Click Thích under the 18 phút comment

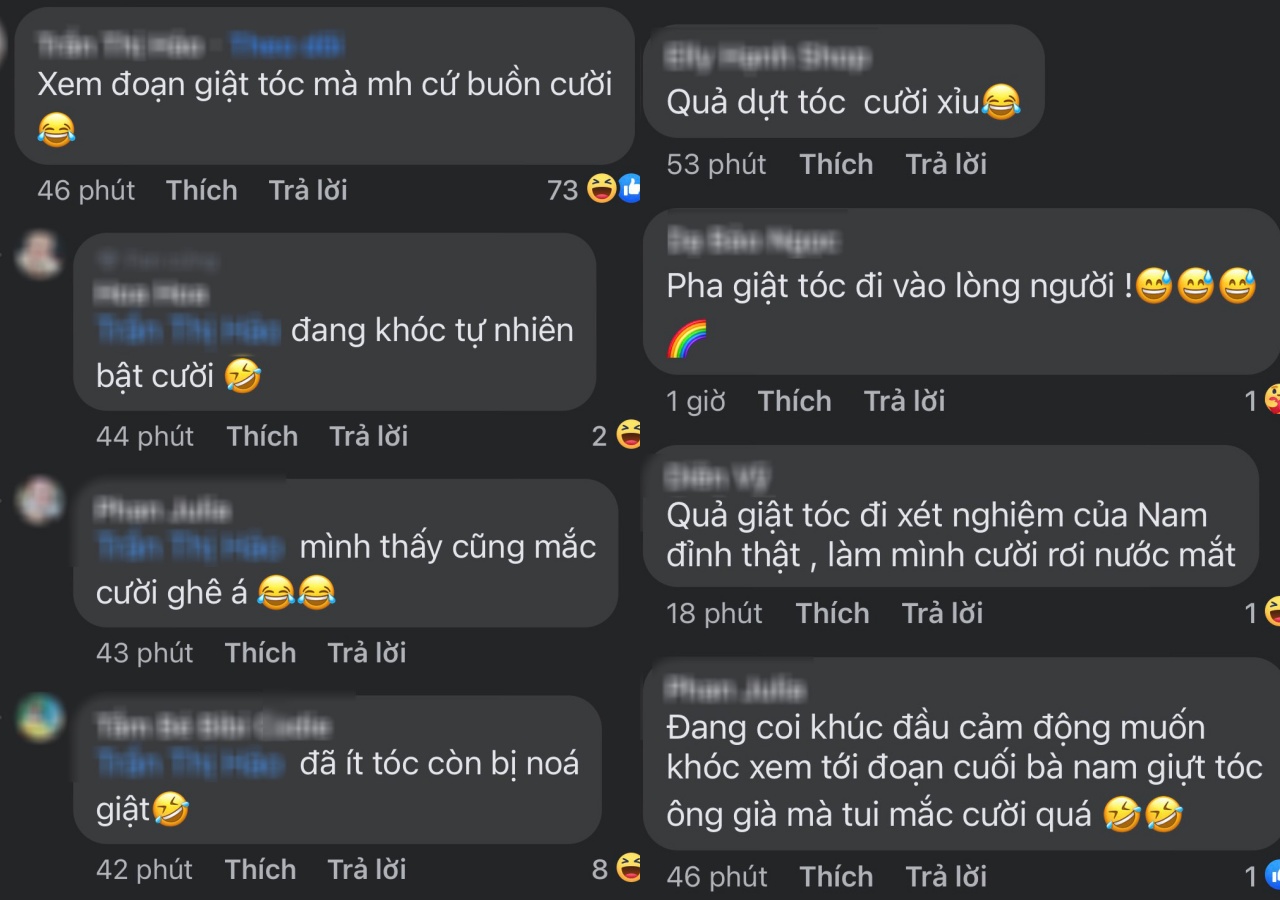[832, 613]
